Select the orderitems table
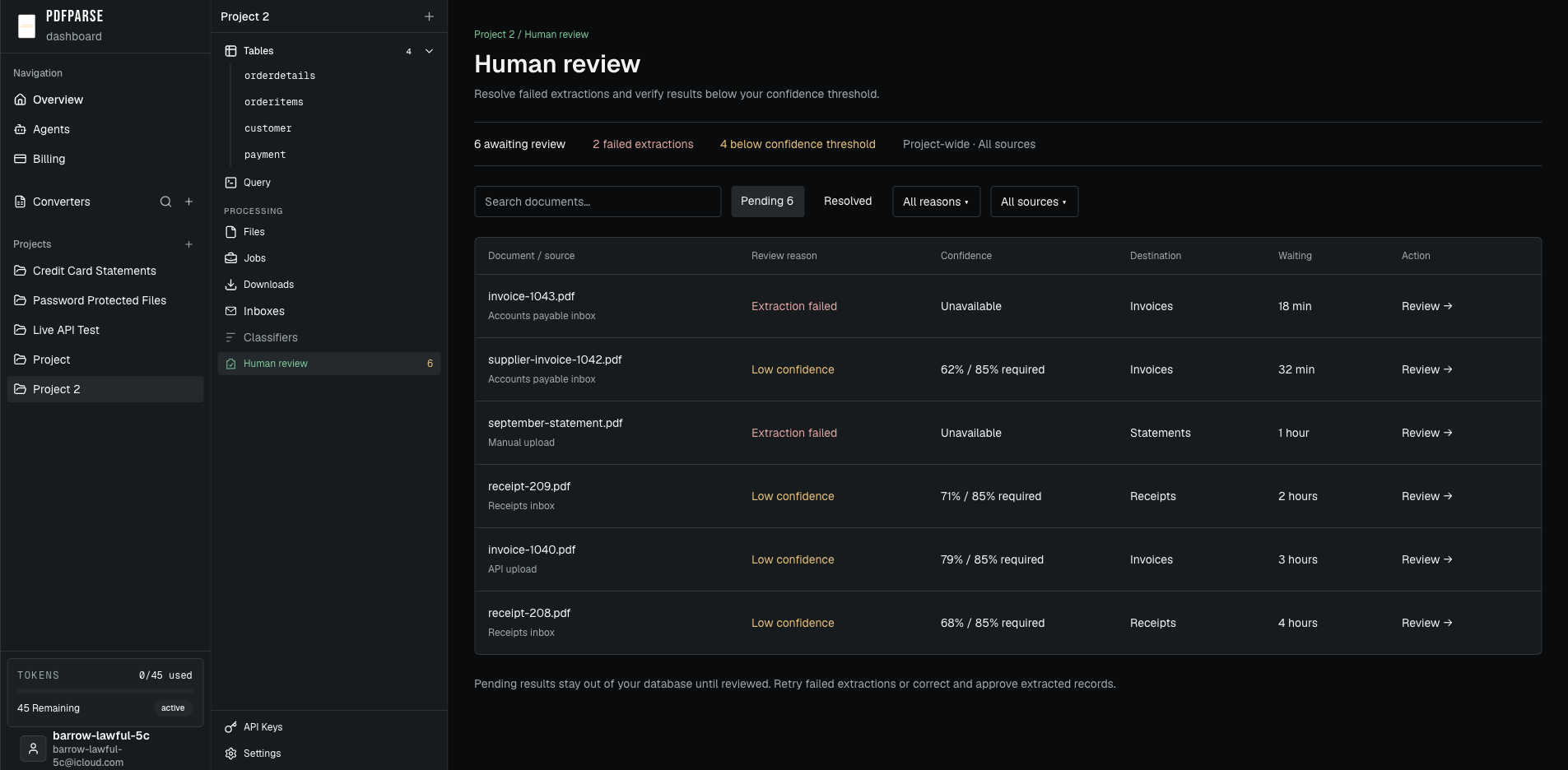Screen dimensions: 1568x770 click(x=274, y=102)
